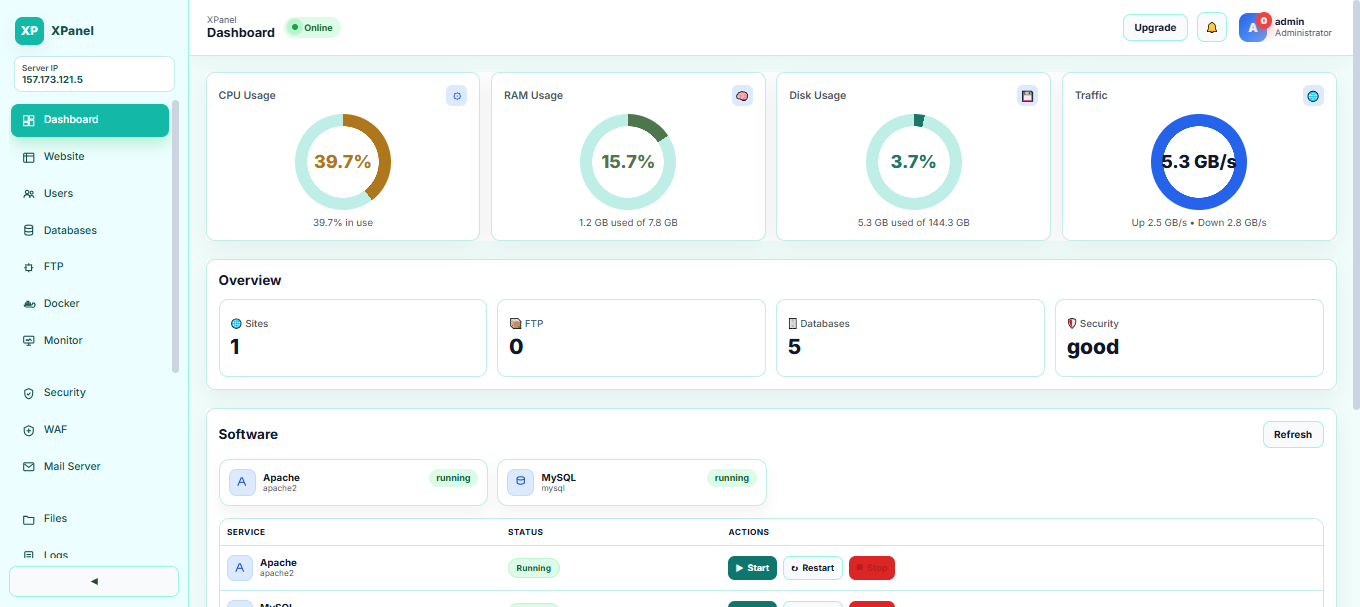Click the Upgrade button
The height and width of the screenshot is (607, 1360).
(1155, 27)
